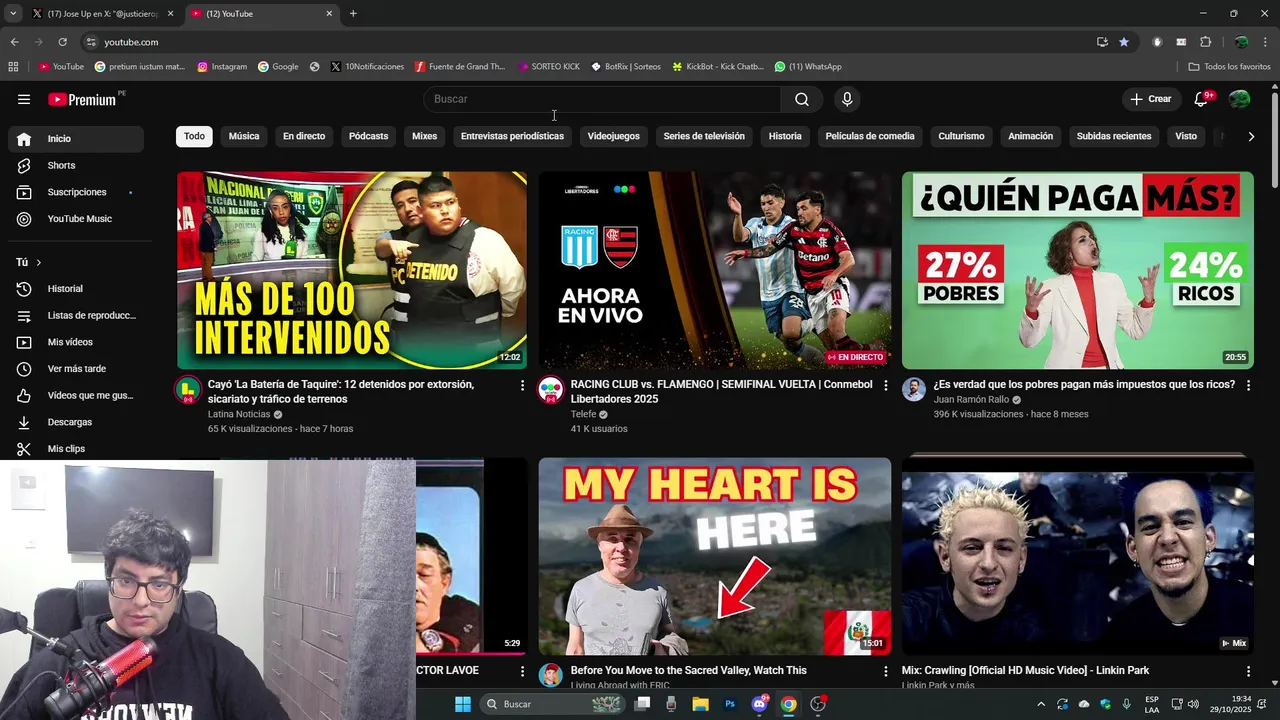1280x720 pixels.
Task: Open the YouTube hamburger guide menu
Action: pyautogui.click(x=24, y=99)
